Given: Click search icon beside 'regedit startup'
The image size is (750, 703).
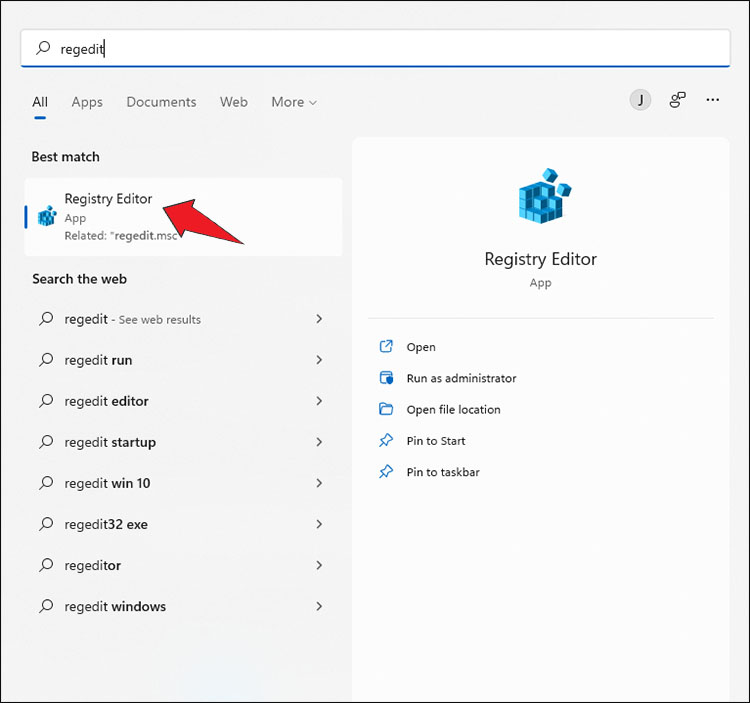Looking at the screenshot, I should coord(46,441).
